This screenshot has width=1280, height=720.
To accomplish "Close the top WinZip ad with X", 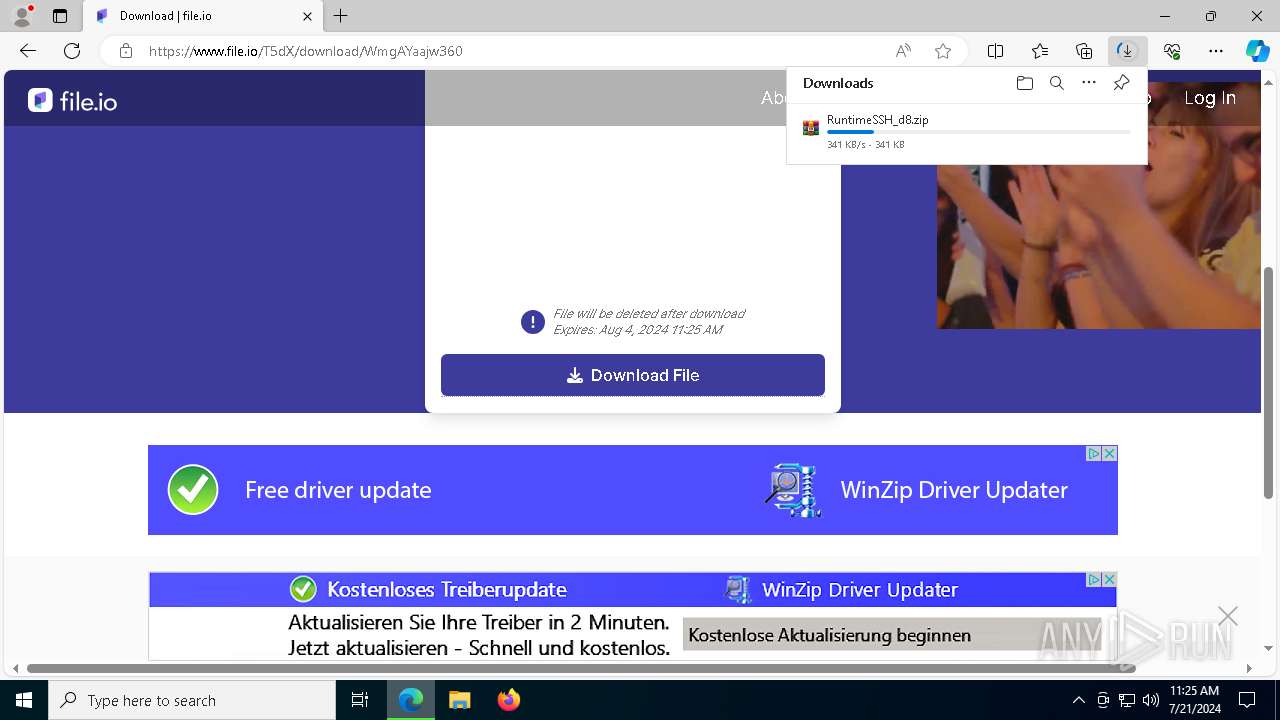I will (1109, 453).
